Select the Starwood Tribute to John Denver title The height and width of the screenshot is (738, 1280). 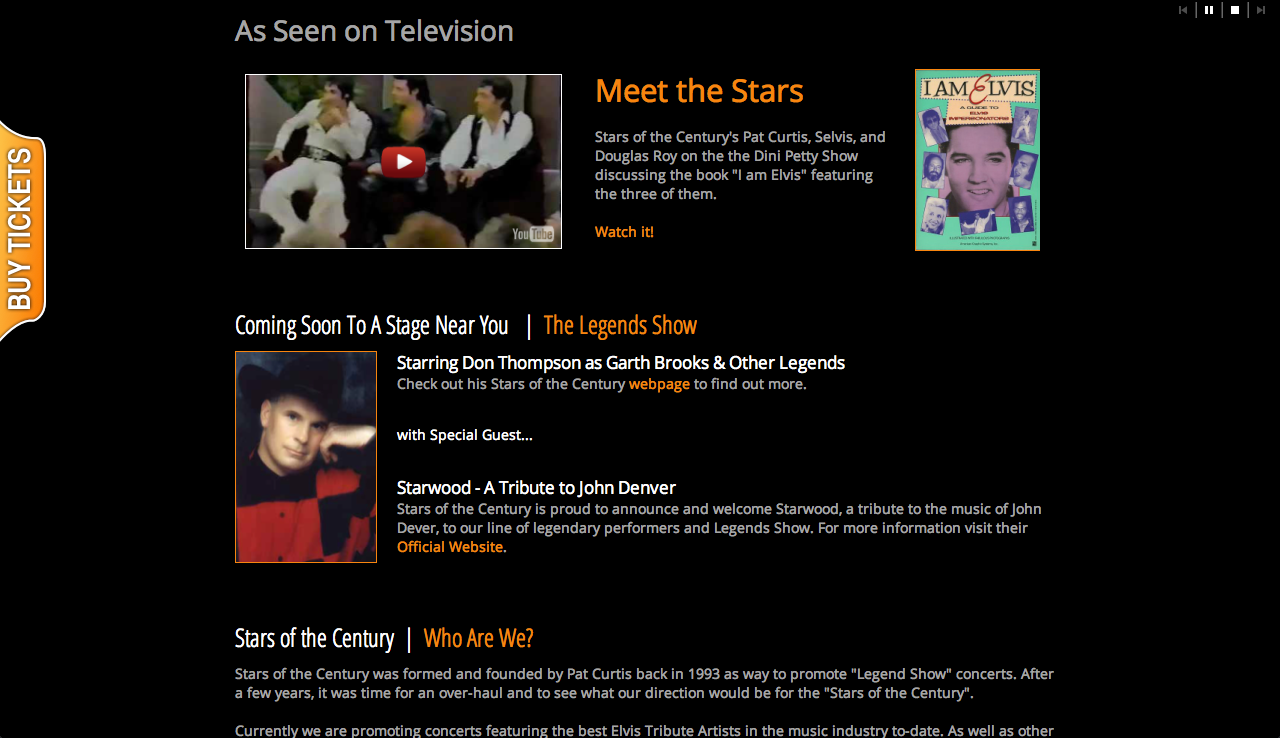pos(536,488)
